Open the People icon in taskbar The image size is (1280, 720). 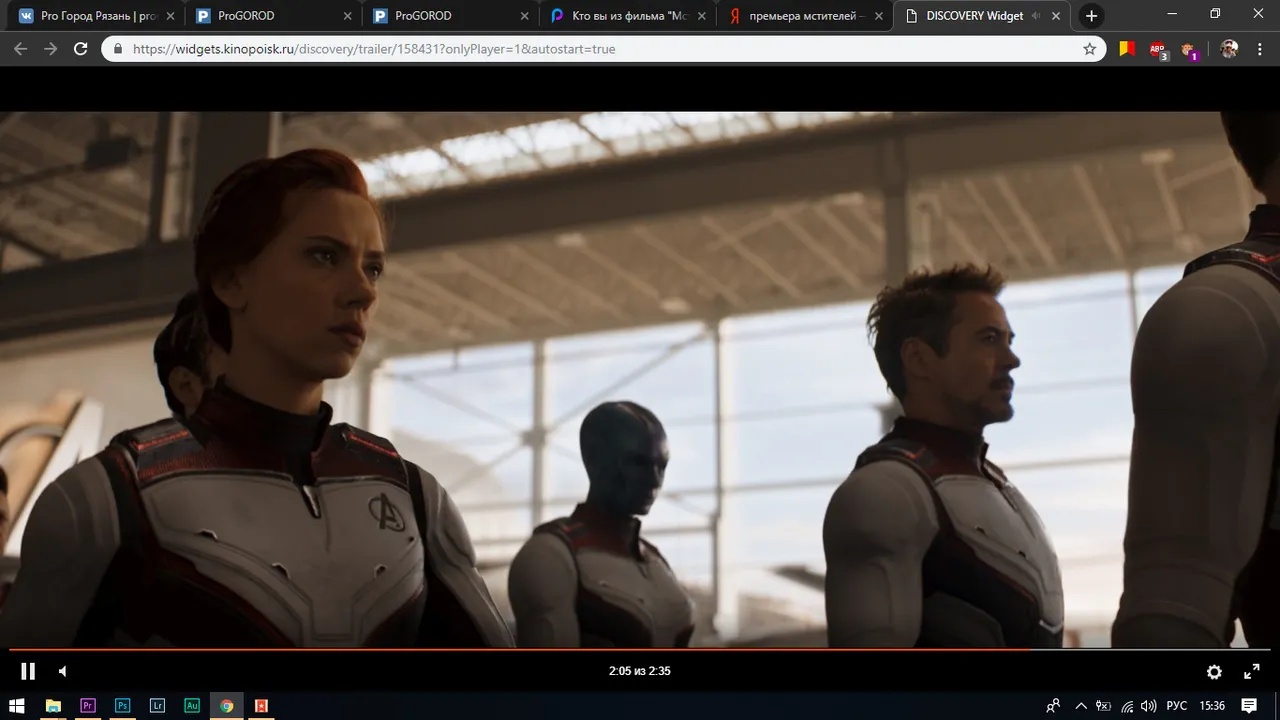click(1053, 705)
